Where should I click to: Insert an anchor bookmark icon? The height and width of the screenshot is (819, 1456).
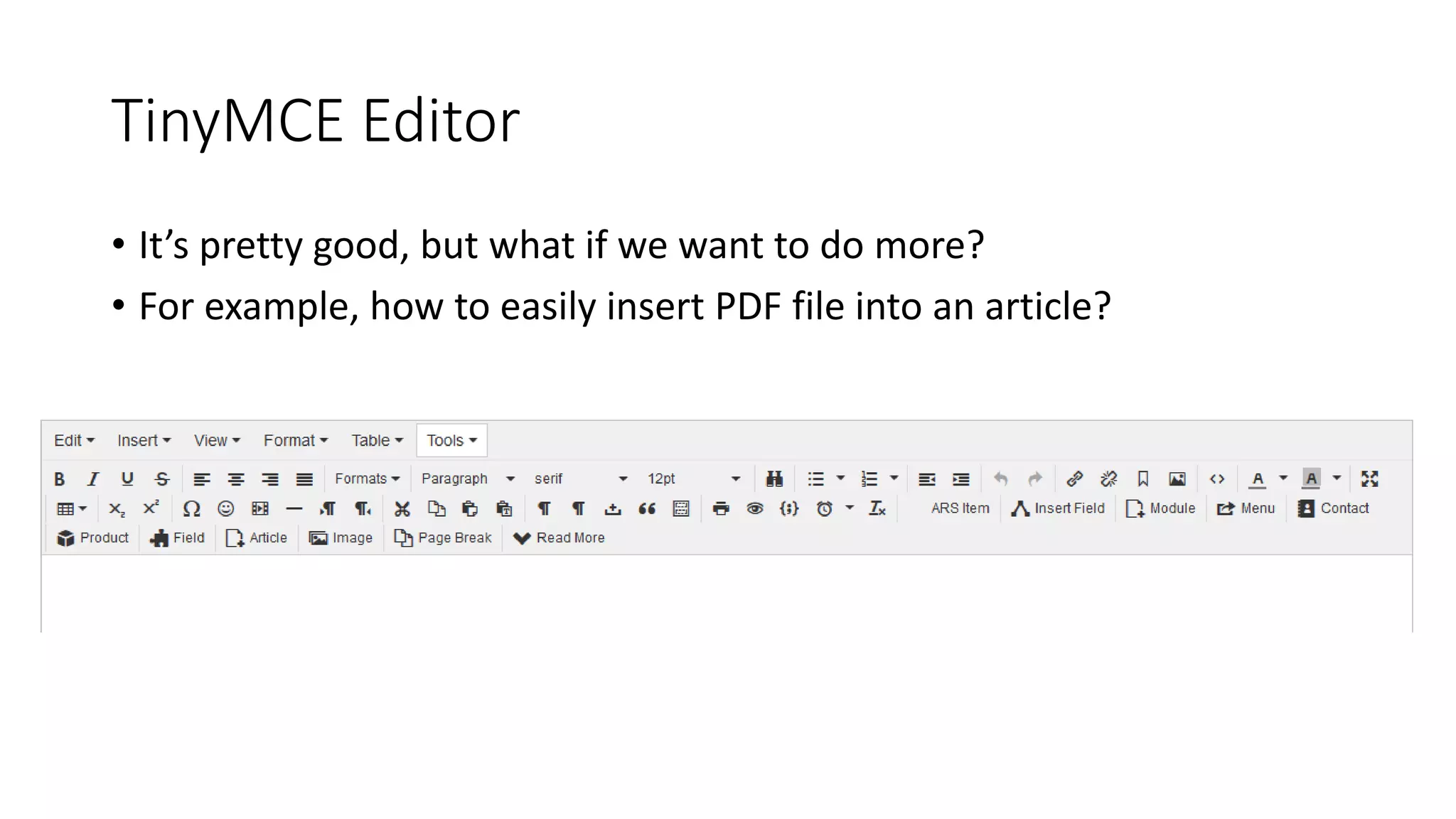coord(1143,479)
